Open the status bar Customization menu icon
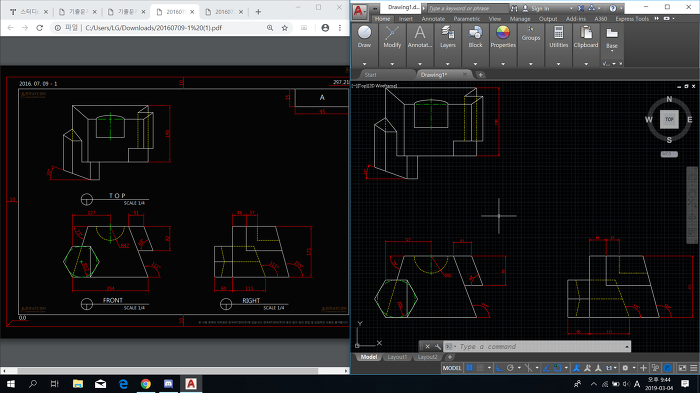This screenshot has width=700, height=393. 693,368
